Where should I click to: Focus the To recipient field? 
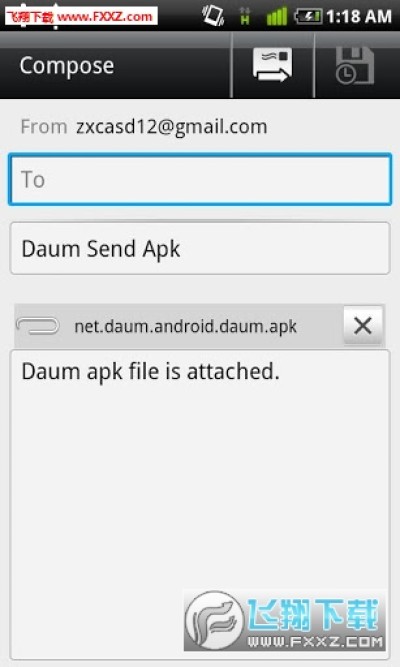[200, 179]
